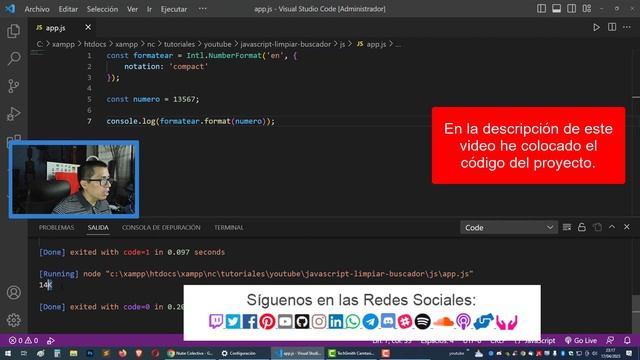This screenshot has height=360, width=640.
Task: Click the '14K' output result
Action: click(46, 285)
